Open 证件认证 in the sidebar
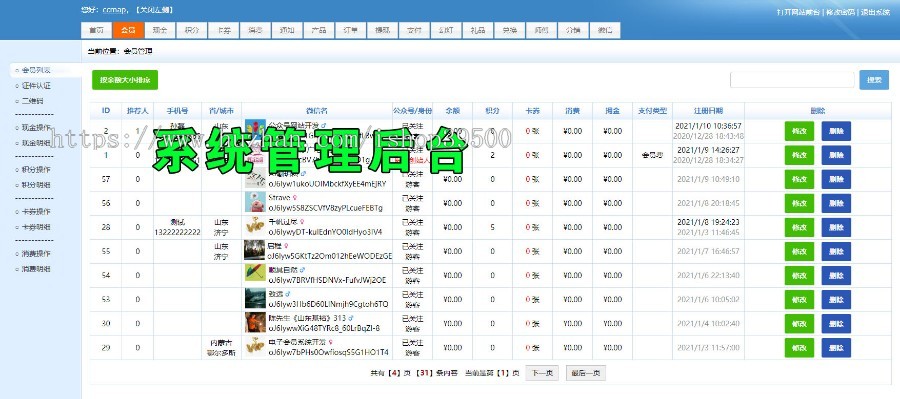The height and width of the screenshot is (399, 900). 36,86
